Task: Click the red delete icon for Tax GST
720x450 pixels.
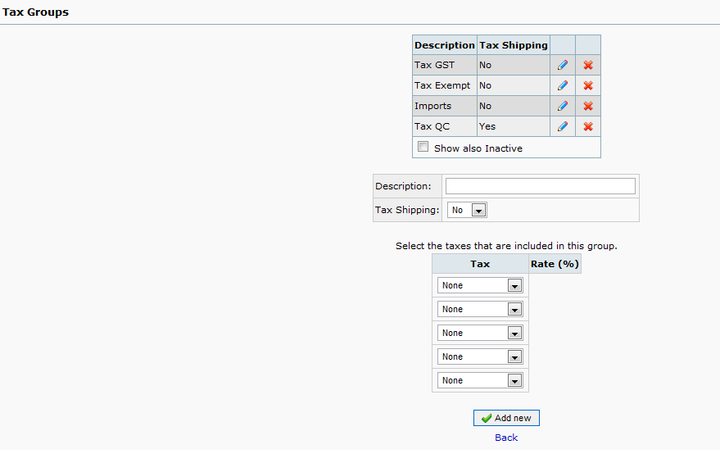Action: [x=588, y=65]
